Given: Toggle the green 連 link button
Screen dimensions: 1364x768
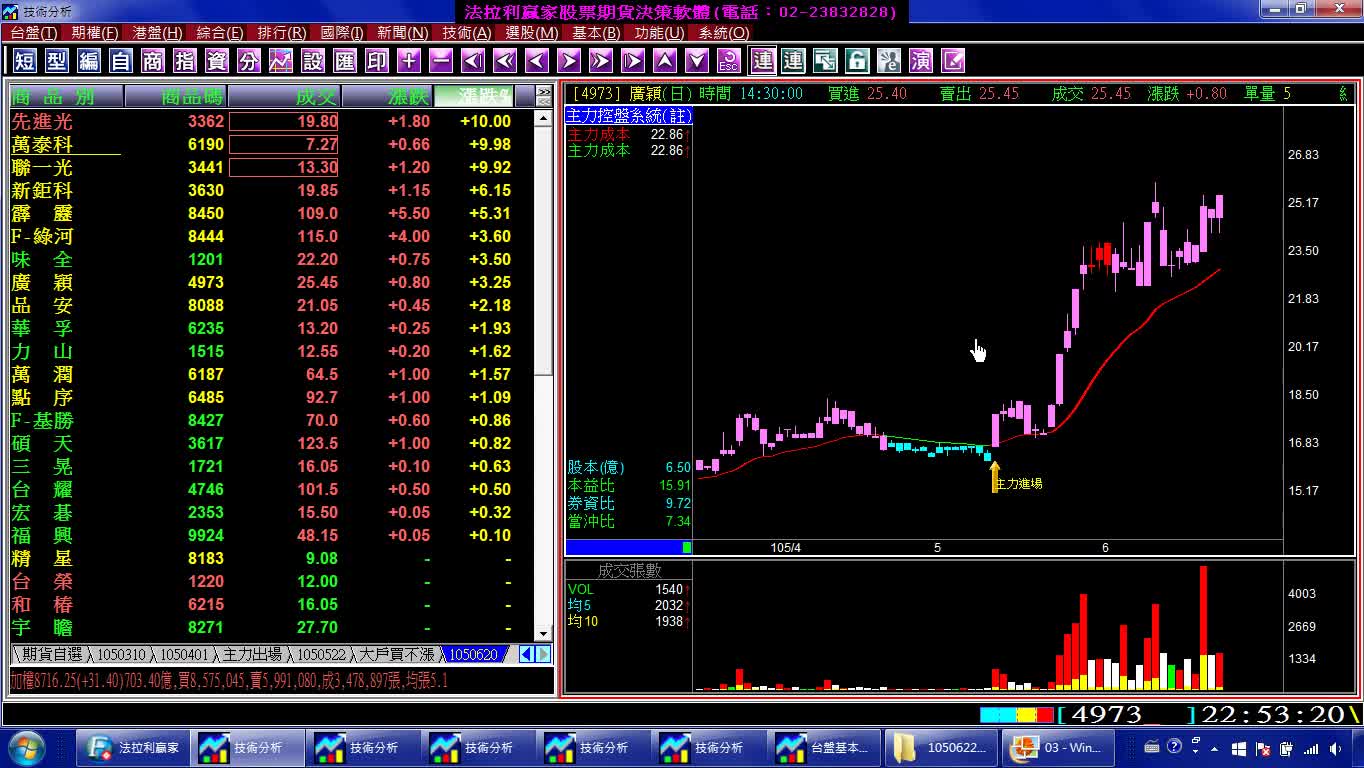Looking at the screenshot, I should tap(793, 61).
